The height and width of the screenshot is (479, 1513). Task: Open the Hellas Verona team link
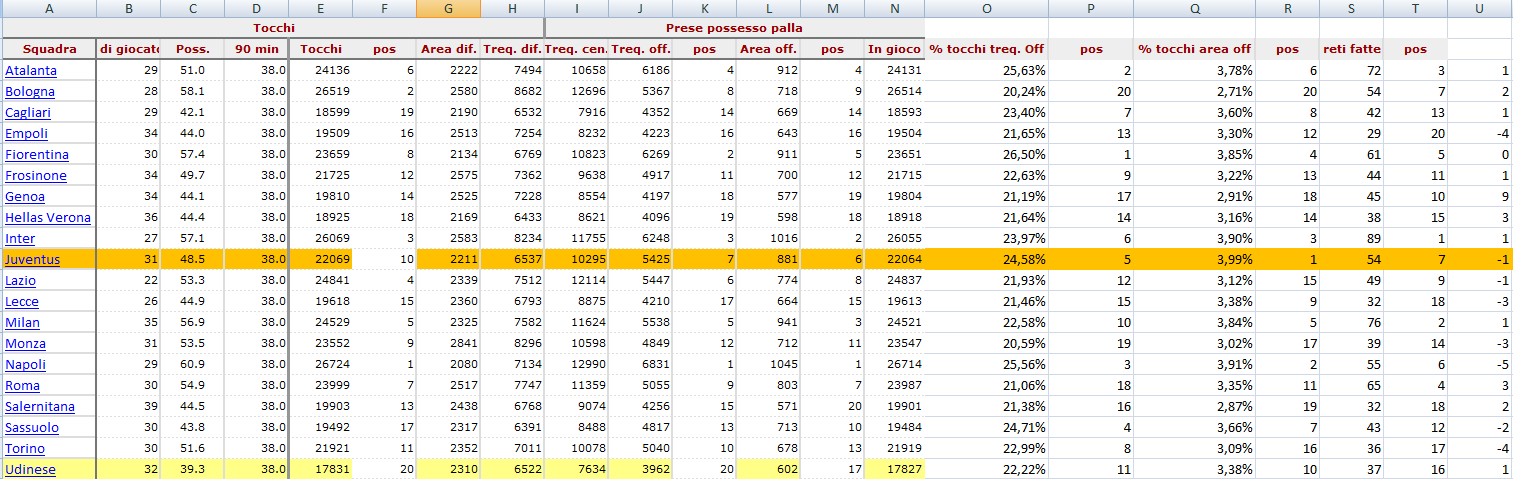pos(48,217)
